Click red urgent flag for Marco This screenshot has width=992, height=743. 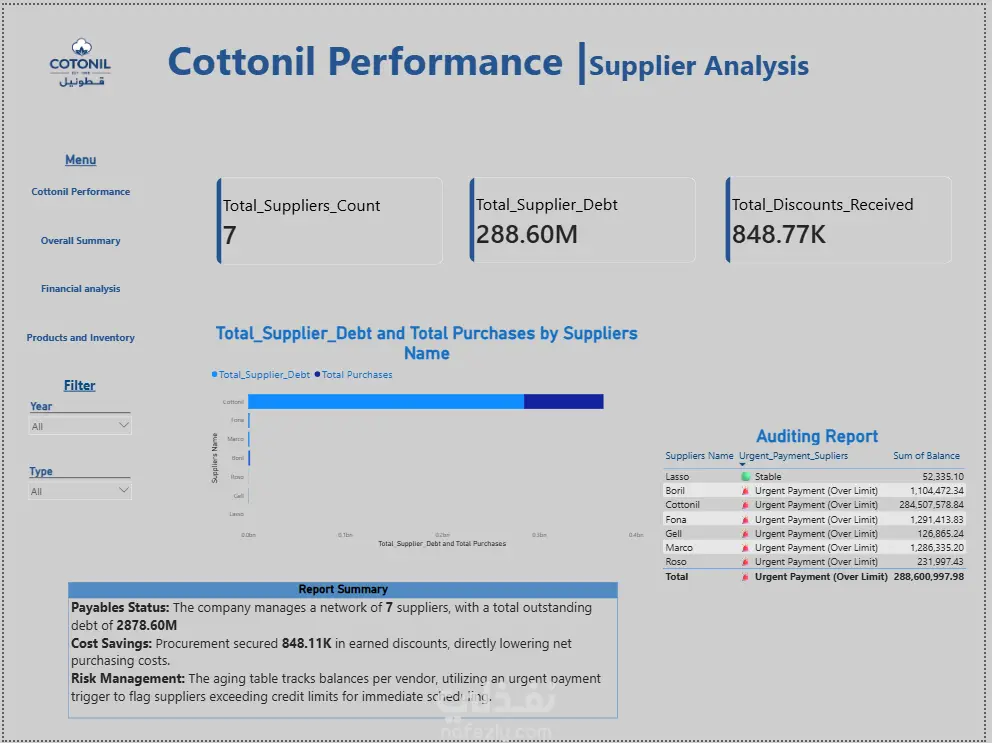click(x=745, y=547)
